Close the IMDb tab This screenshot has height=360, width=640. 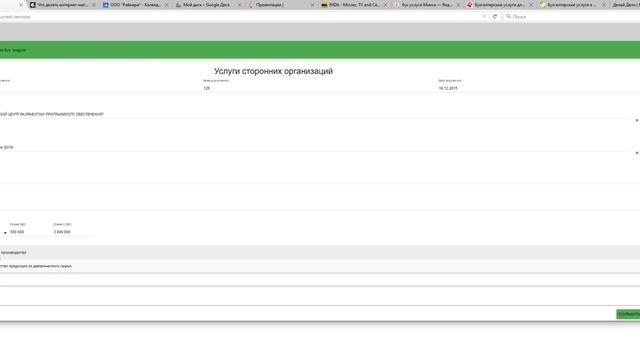coord(385,5)
